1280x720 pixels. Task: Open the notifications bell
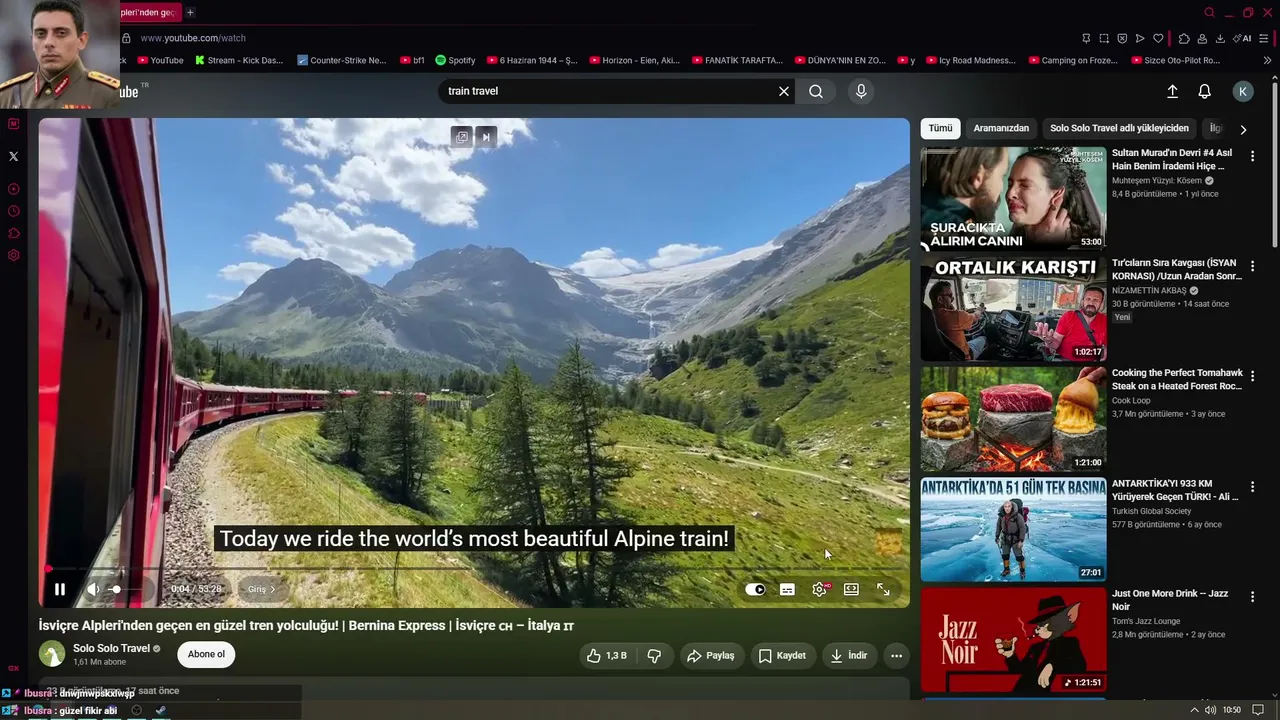[1205, 91]
